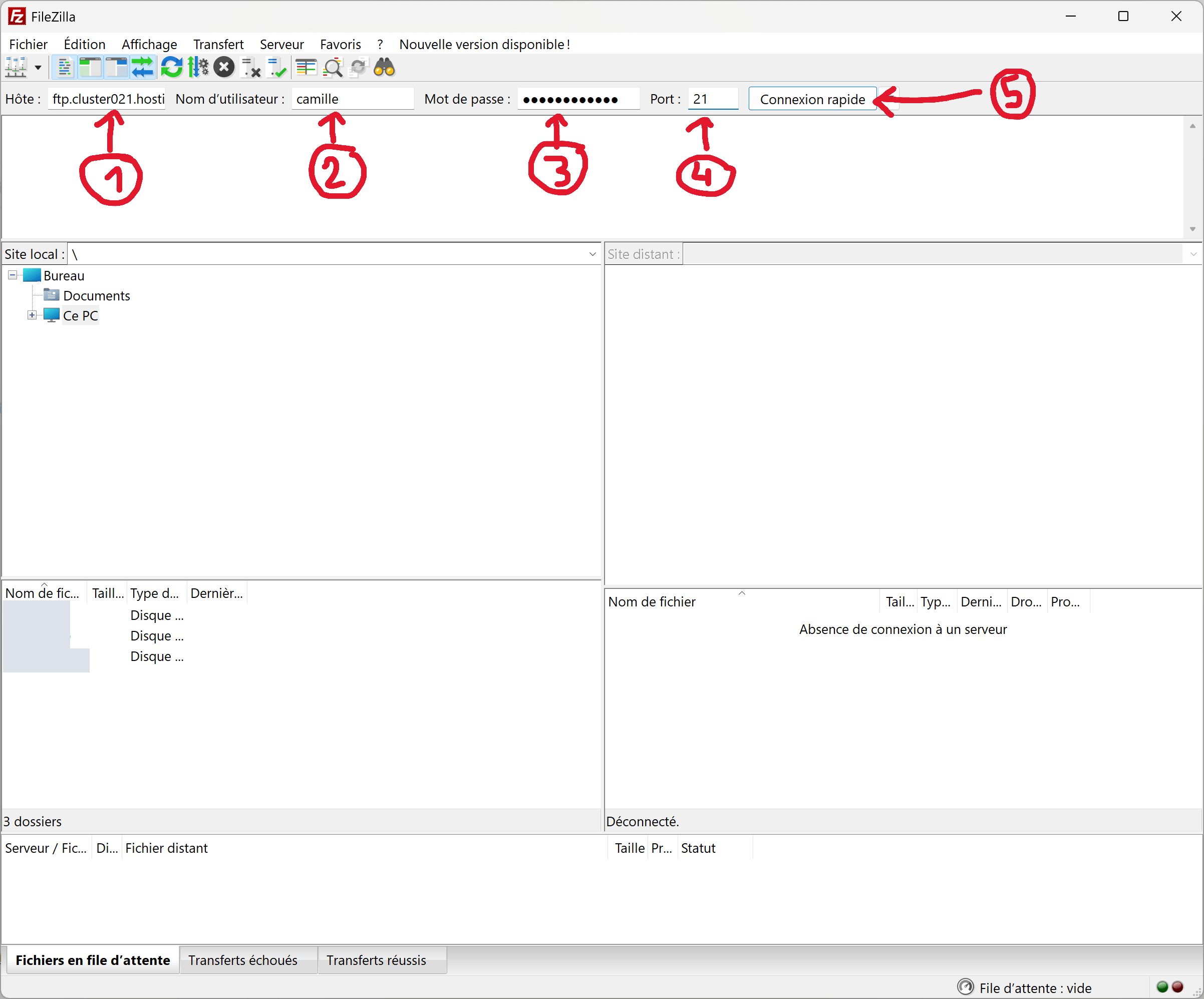Click the Disconnect from server icon

tap(250, 68)
